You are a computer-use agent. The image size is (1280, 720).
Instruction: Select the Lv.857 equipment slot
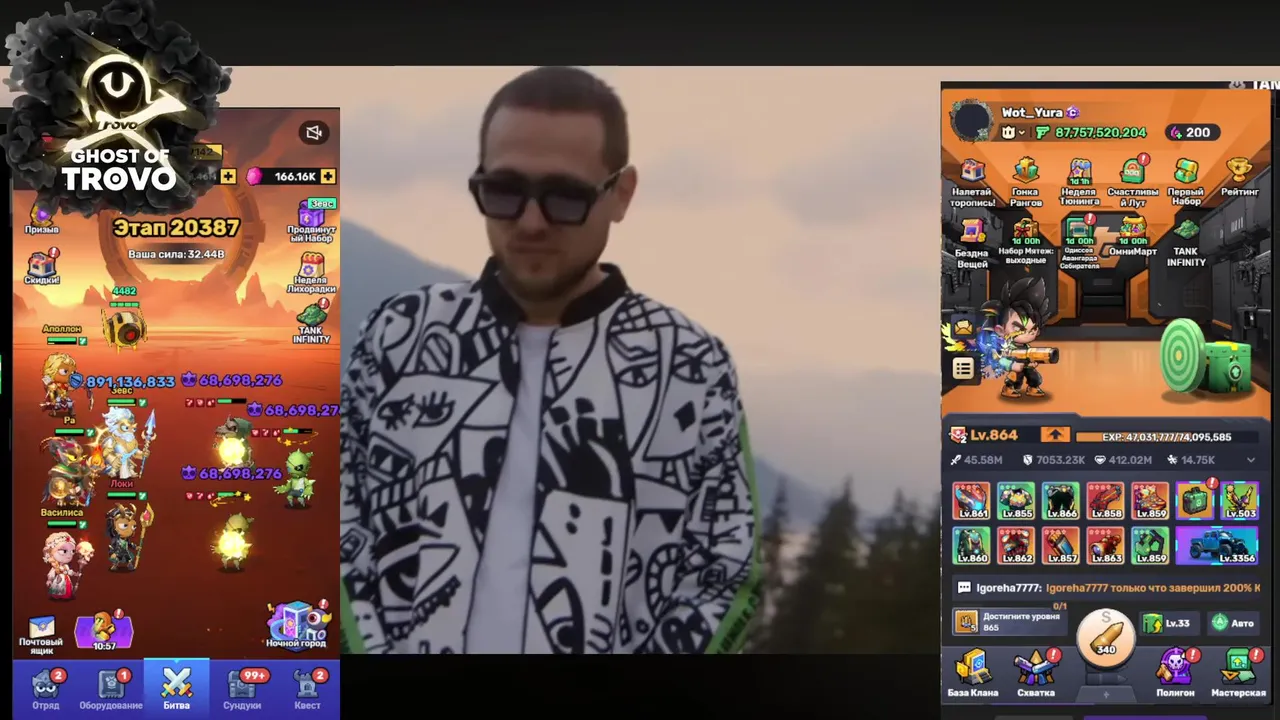click(x=1061, y=546)
